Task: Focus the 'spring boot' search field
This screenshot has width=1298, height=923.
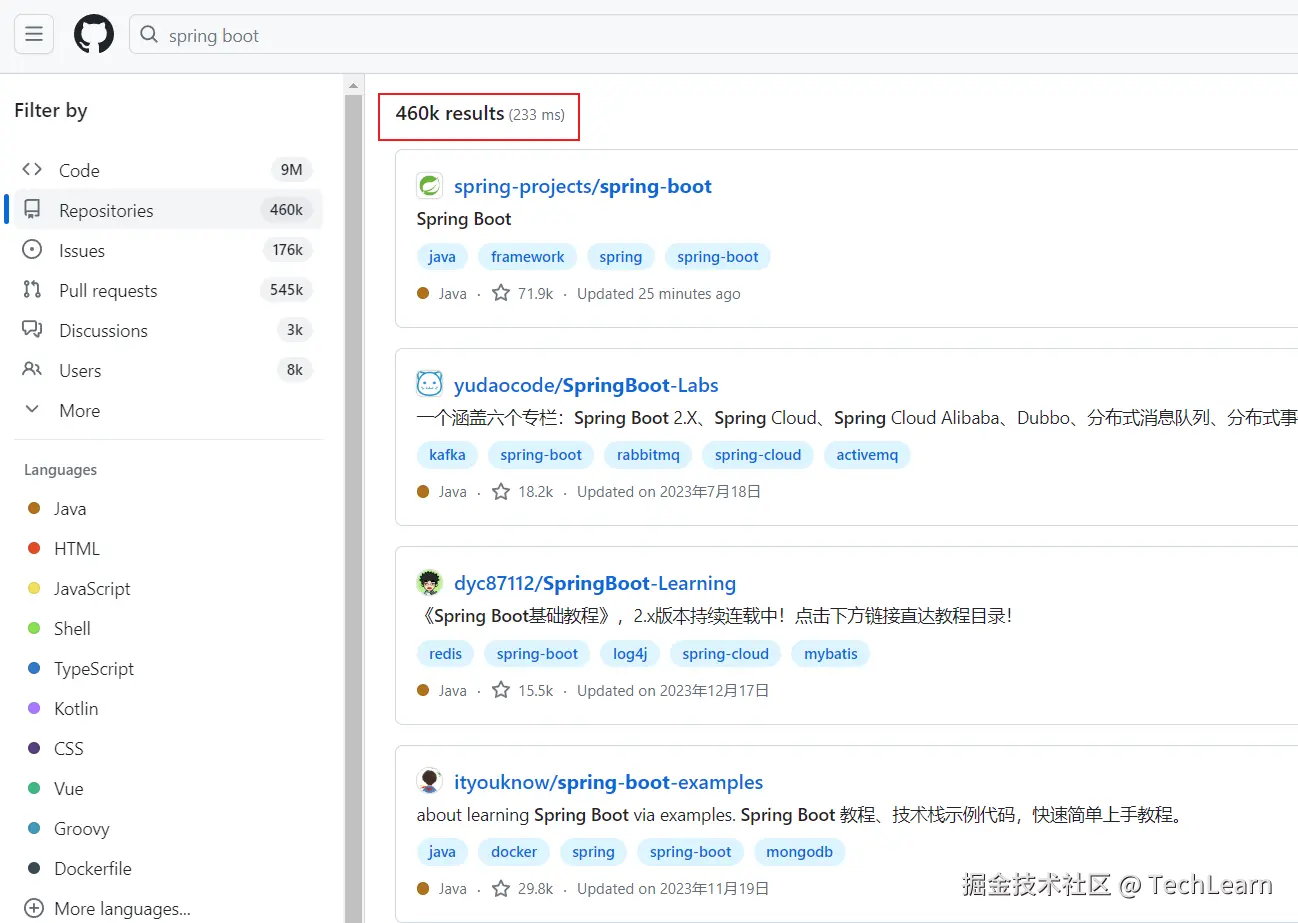Action: click(713, 35)
